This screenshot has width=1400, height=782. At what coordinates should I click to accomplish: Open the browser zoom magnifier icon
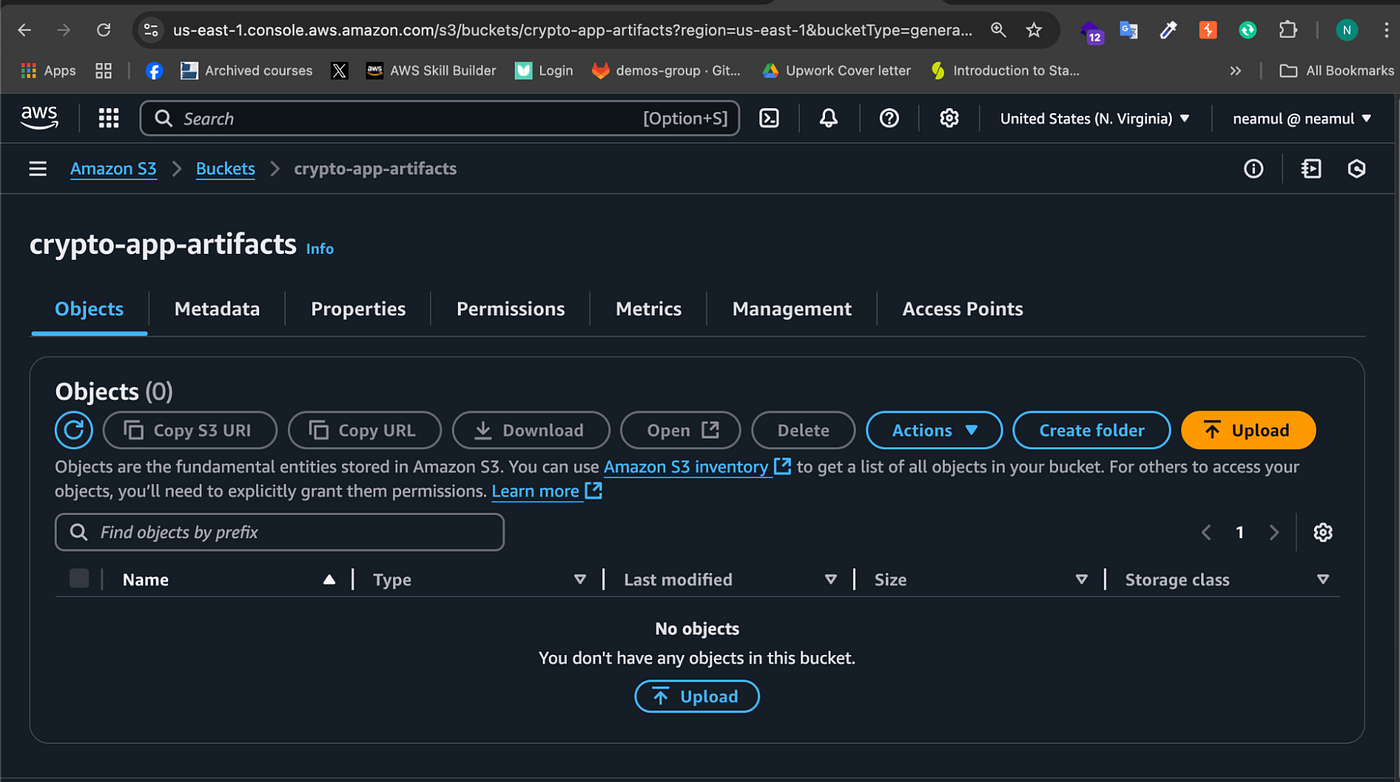[x=998, y=30]
